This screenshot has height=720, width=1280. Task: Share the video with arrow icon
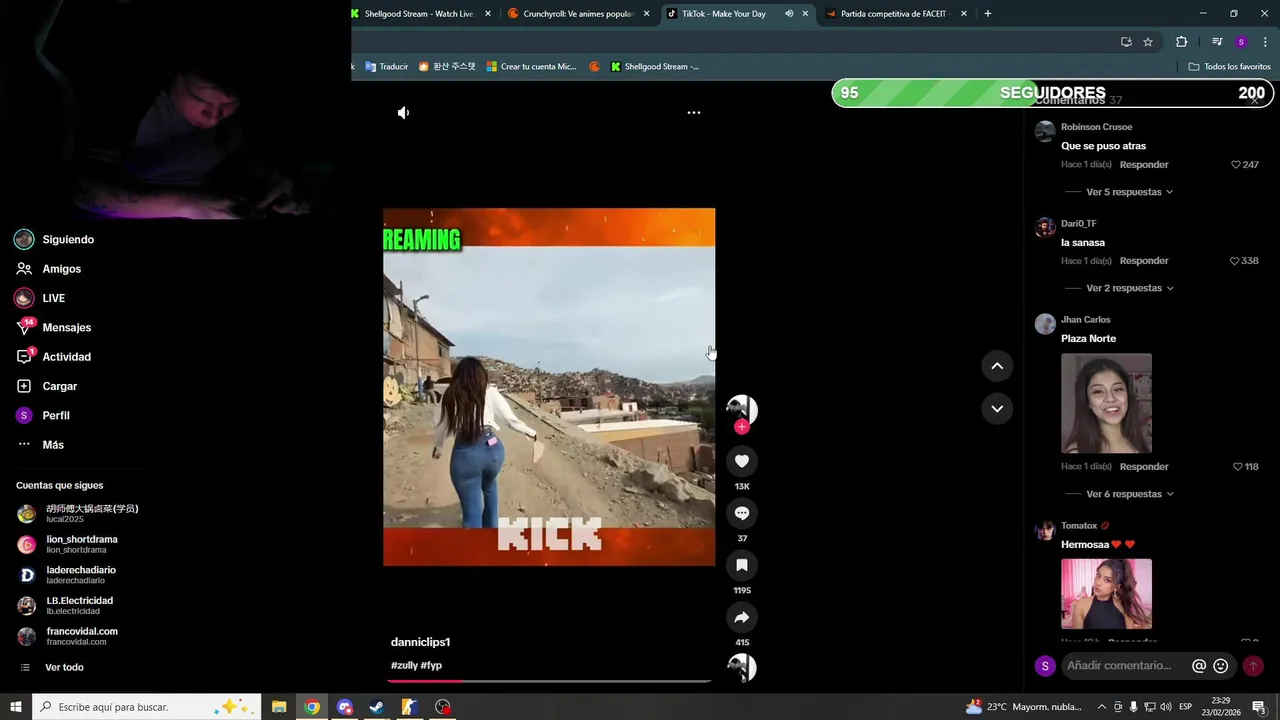click(742, 617)
